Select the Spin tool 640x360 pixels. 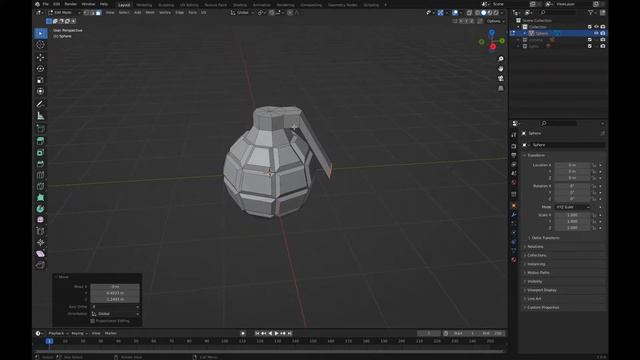click(40, 209)
